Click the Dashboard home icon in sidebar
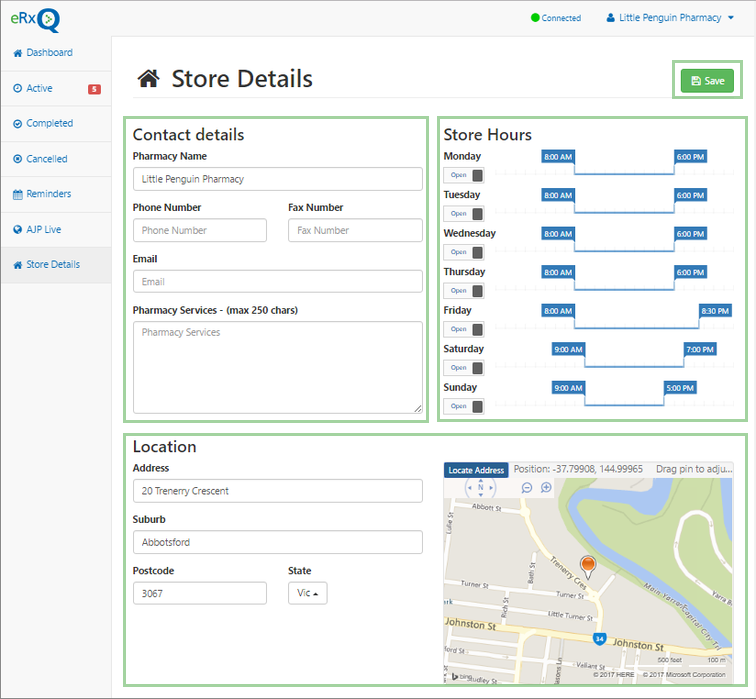 18,53
